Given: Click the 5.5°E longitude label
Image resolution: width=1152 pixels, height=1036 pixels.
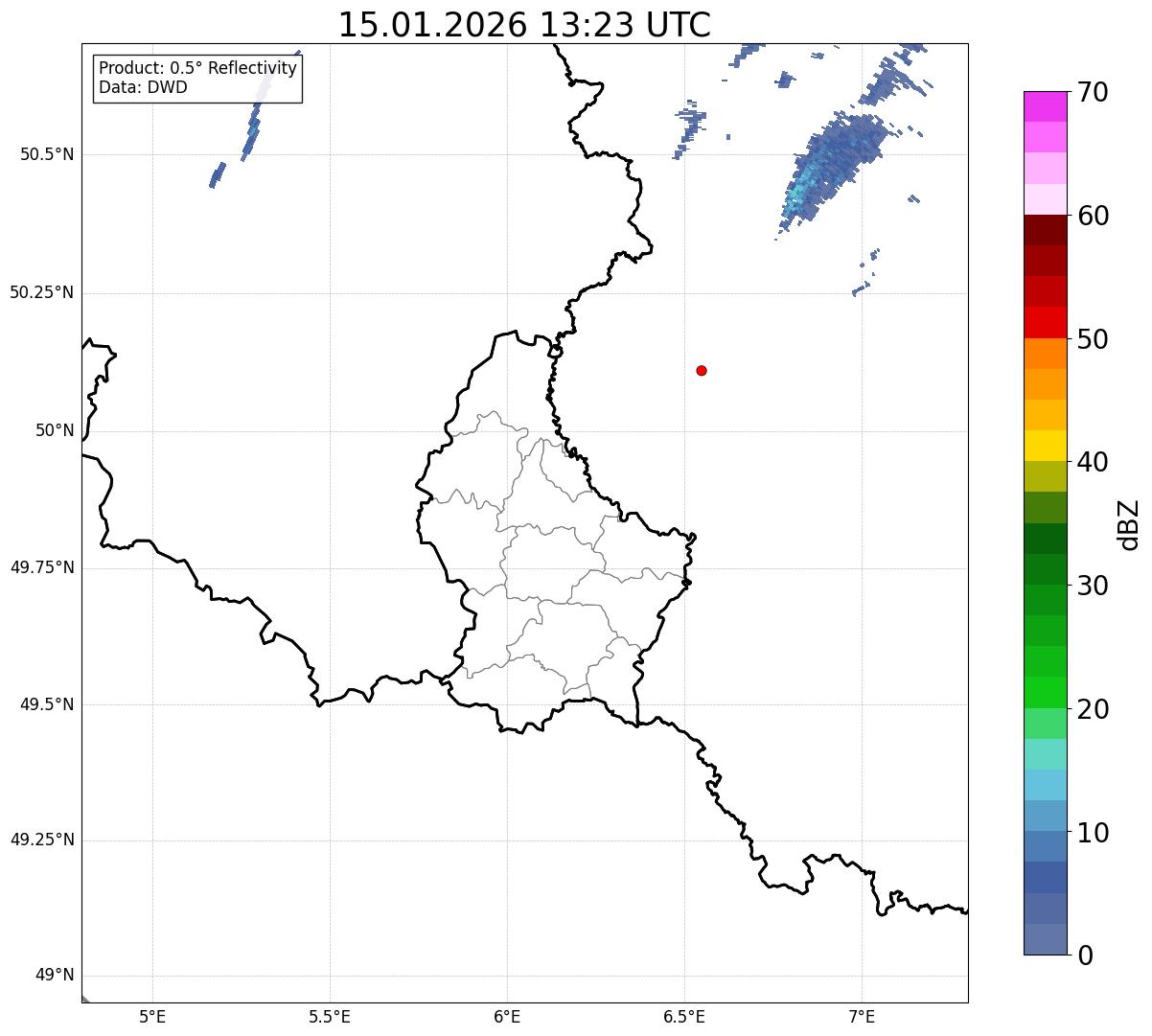Looking at the screenshot, I should pyautogui.click(x=330, y=1016).
